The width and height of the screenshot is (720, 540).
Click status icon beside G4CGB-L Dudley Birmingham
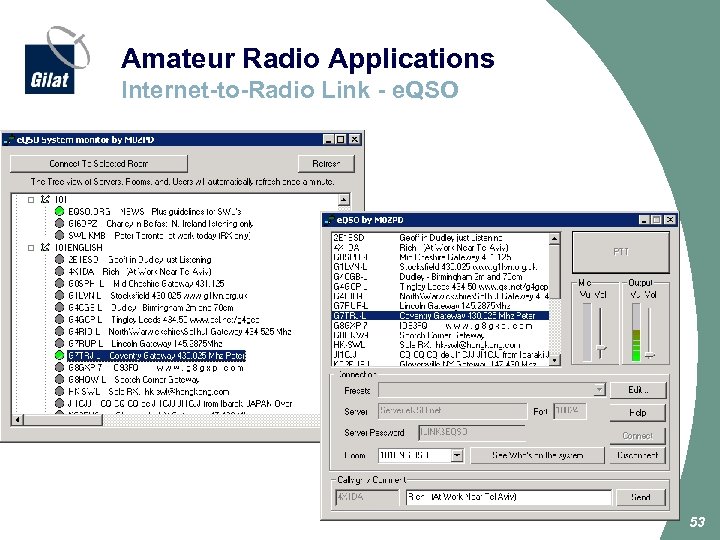pyautogui.click(x=59, y=307)
